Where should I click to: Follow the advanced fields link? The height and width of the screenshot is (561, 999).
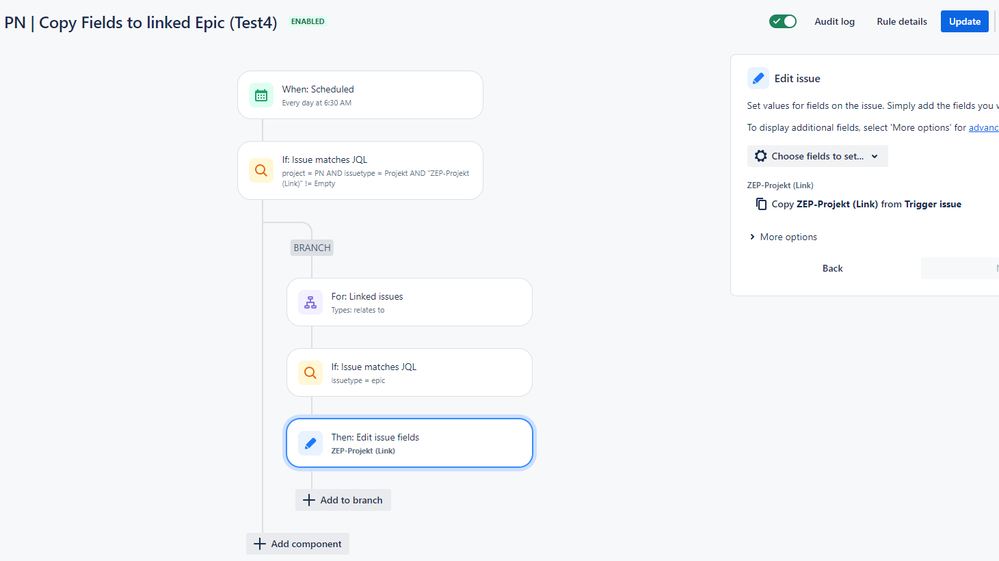tap(984, 127)
